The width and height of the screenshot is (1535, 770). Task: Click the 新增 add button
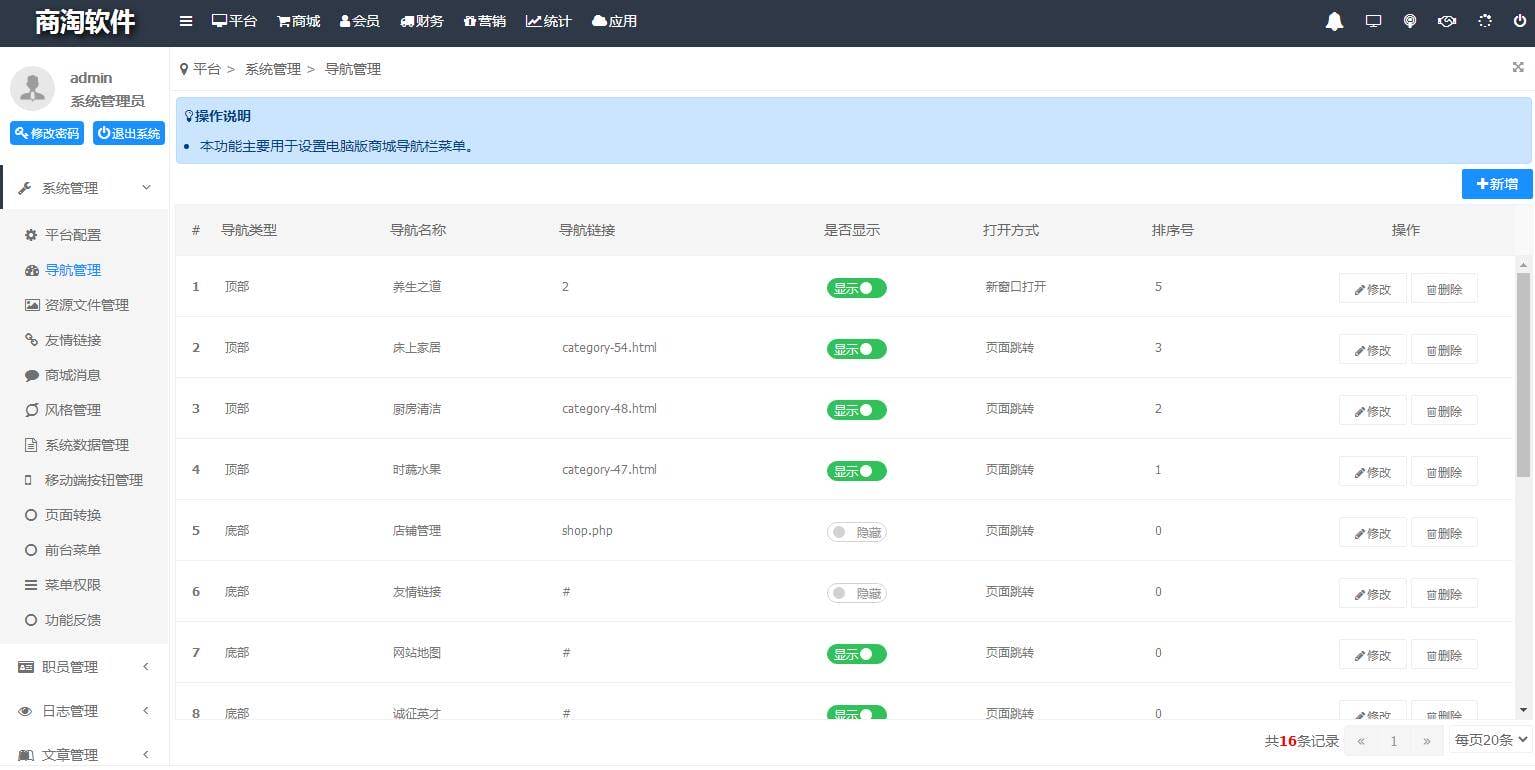pos(1496,184)
